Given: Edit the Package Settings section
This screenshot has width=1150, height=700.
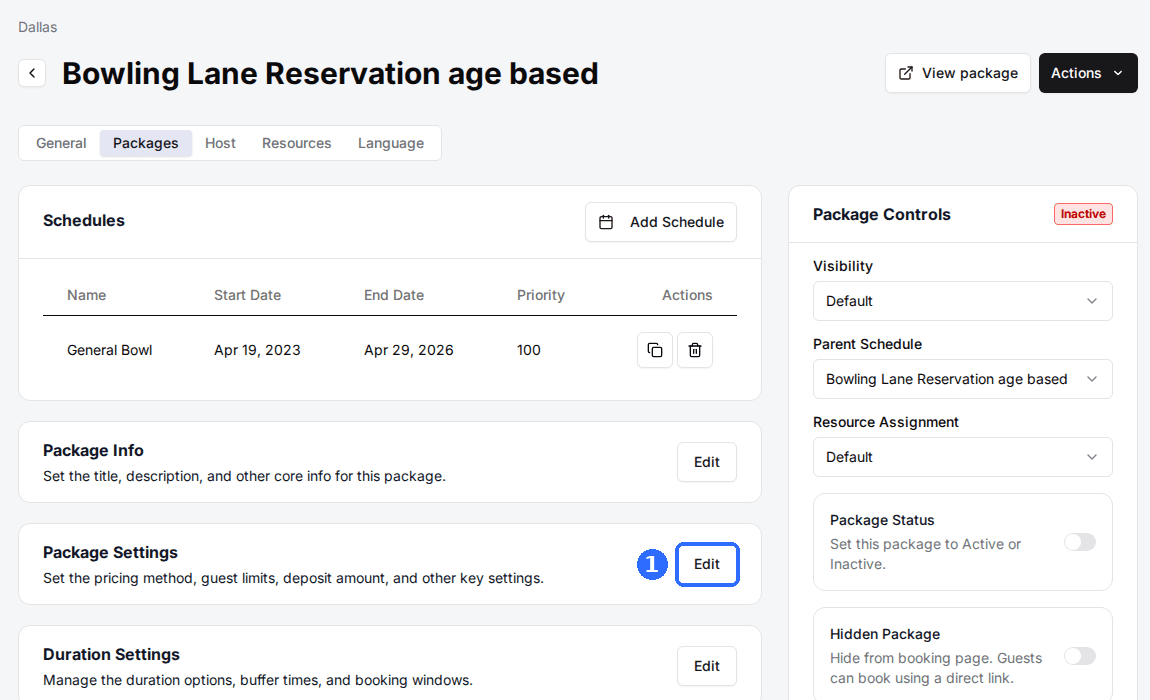Looking at the screenshot, I should pos(707,564).
